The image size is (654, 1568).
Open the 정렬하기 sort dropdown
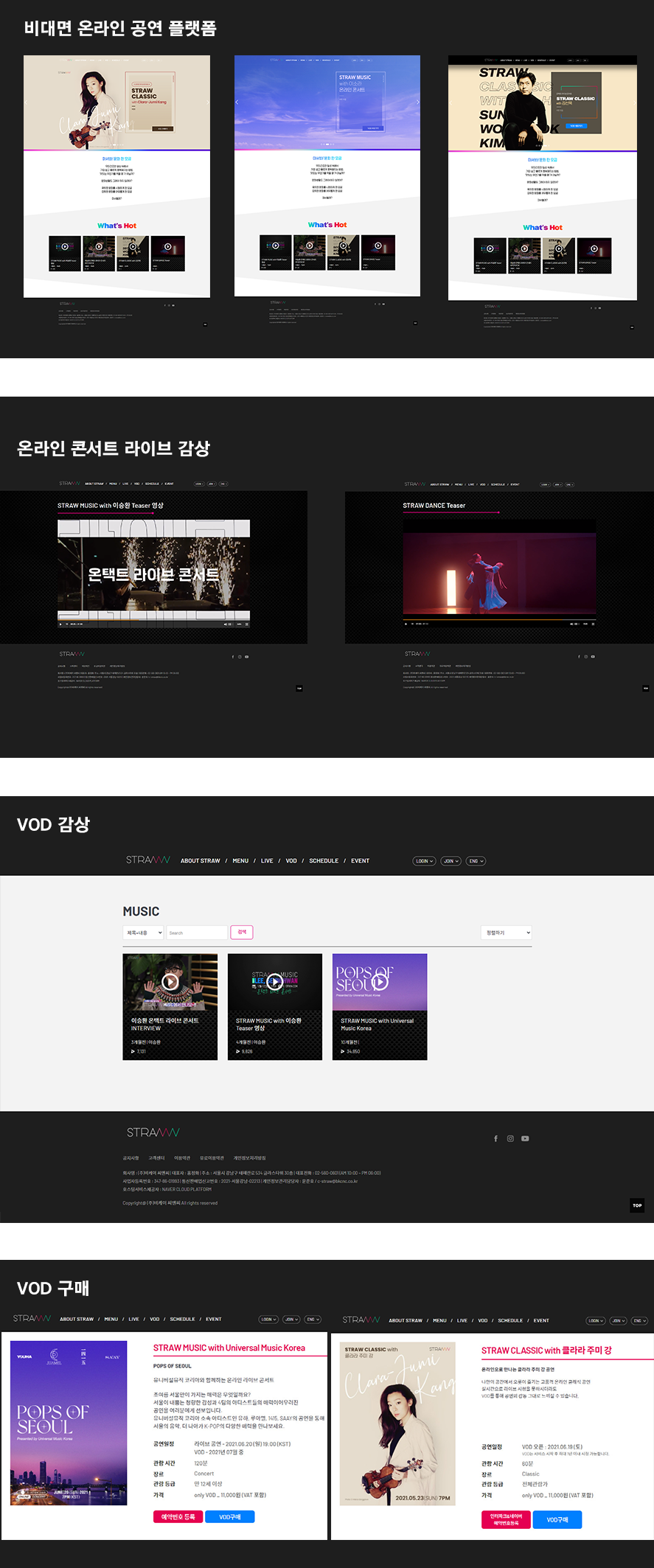[506, 933]
